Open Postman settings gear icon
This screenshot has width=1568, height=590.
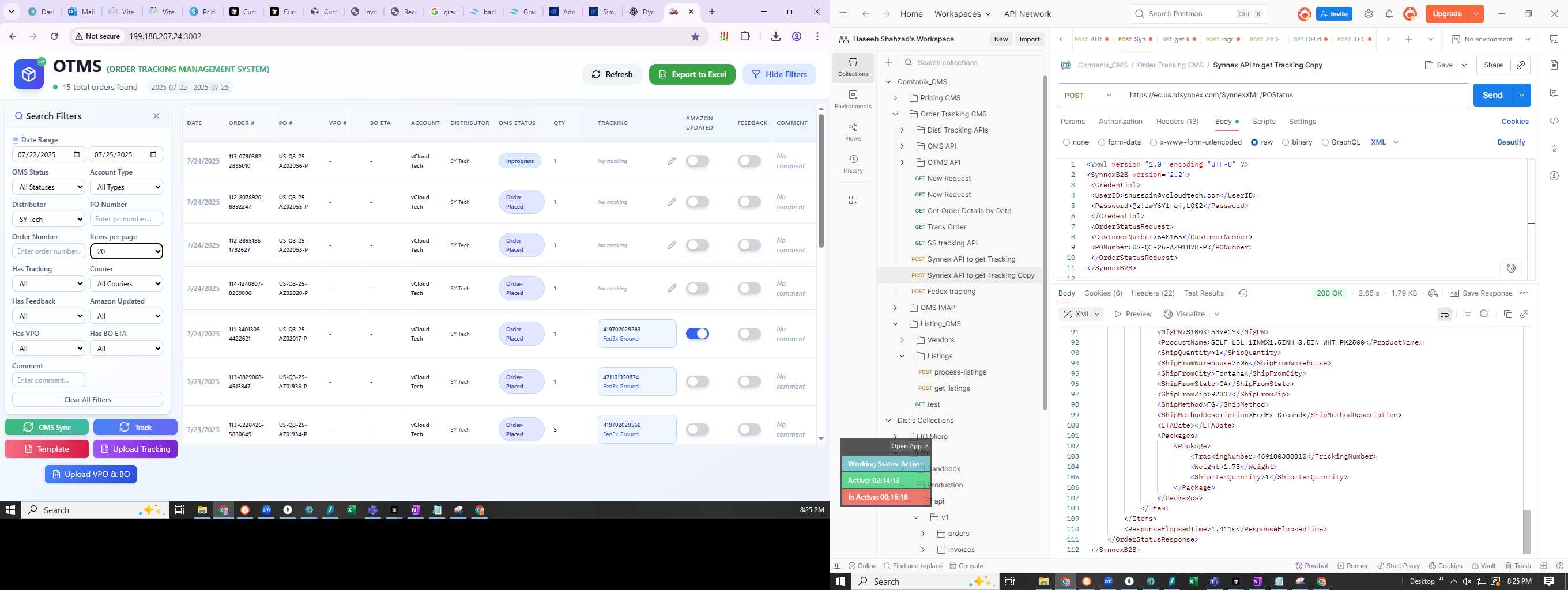point(1369,14)
